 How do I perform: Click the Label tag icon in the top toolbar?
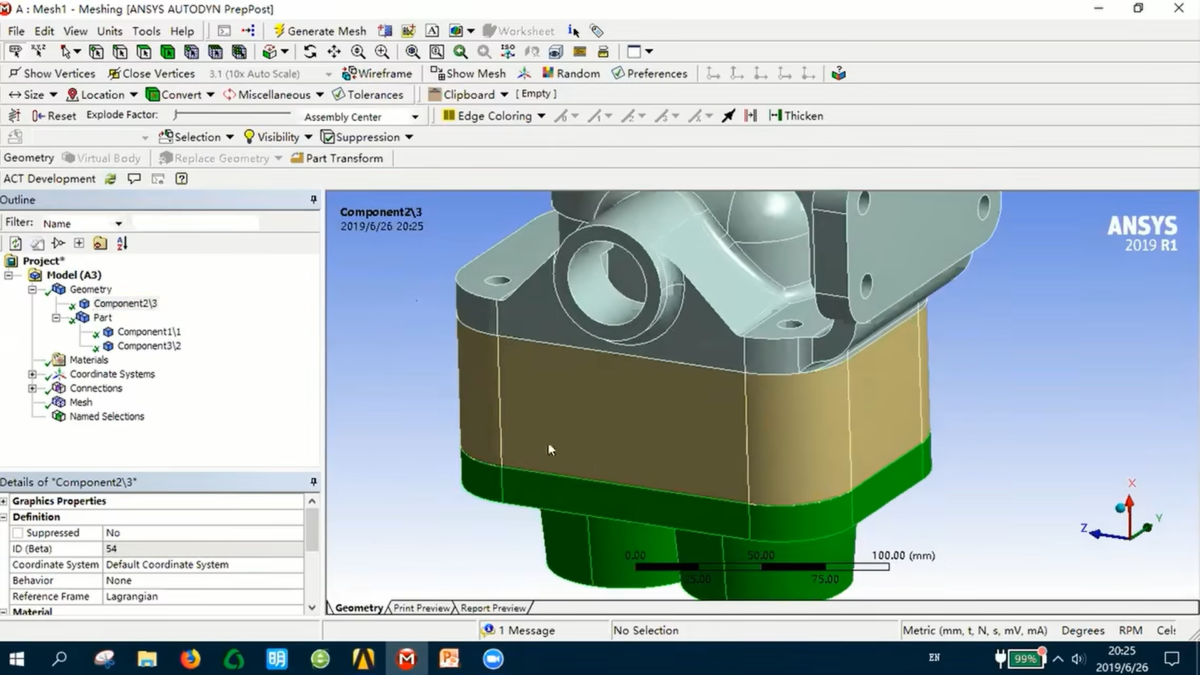coord(597,31)
